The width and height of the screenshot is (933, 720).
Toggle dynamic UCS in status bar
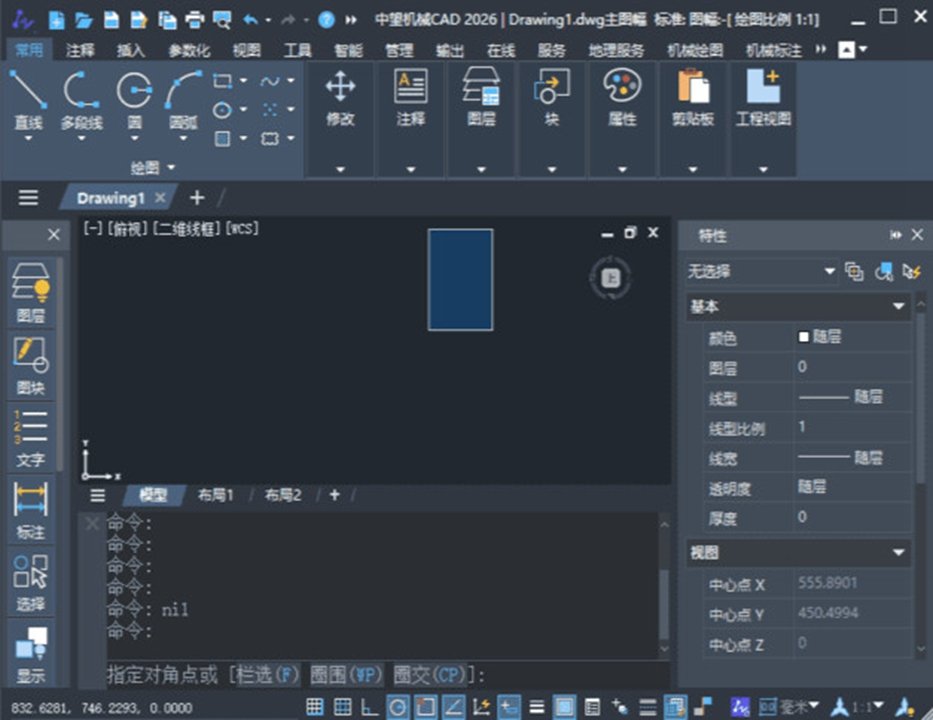click(481, 707)
